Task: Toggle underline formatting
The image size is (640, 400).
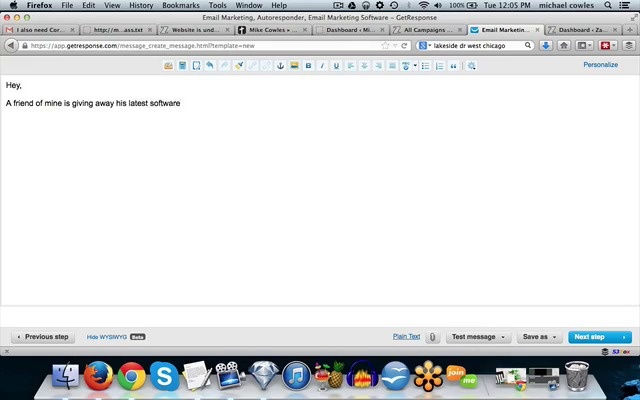Action: (336, 66)
